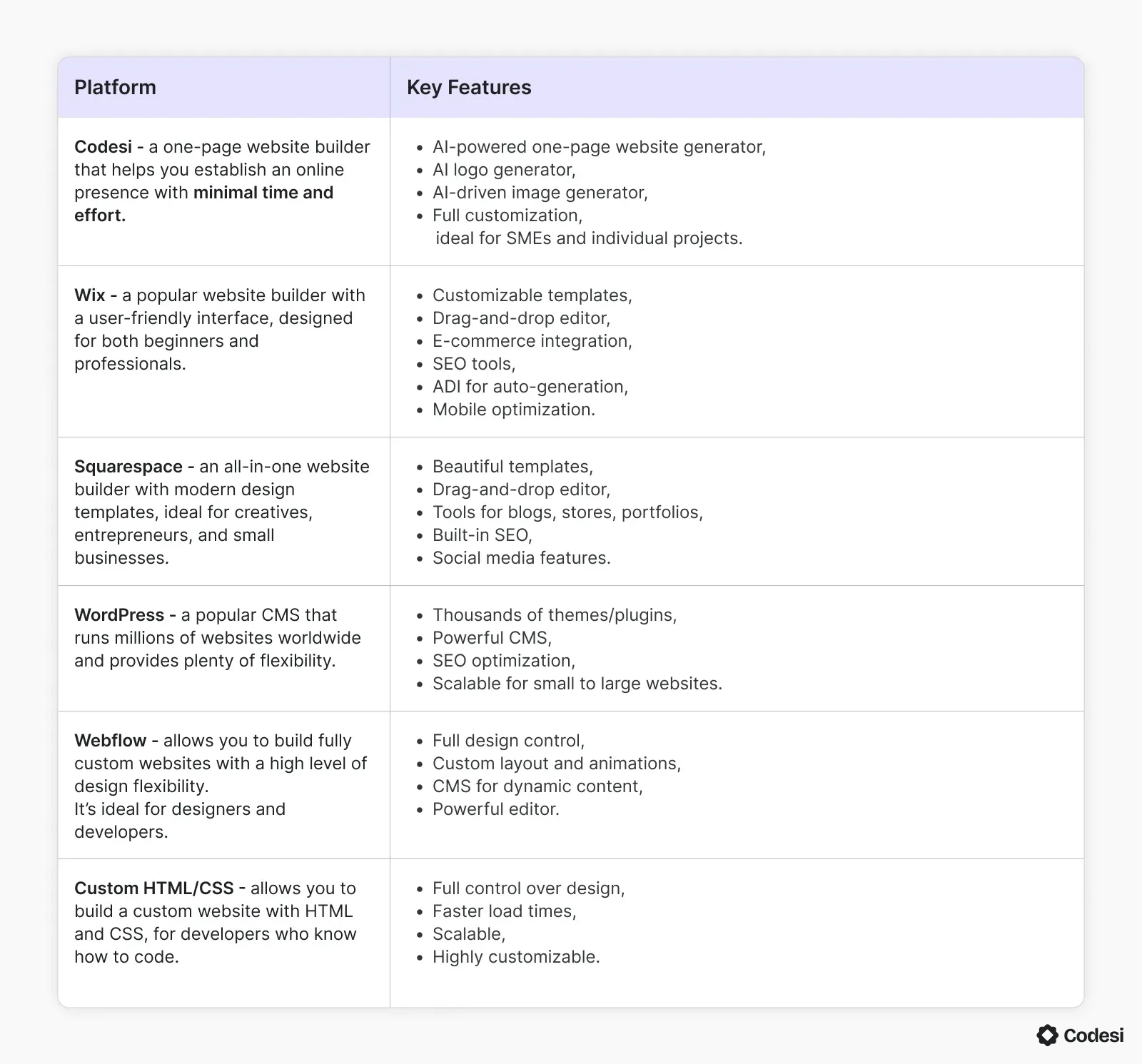Click the bold Codesi platform name
Viewport: 1142px width, 1064px height.
(x=103, y=146)
